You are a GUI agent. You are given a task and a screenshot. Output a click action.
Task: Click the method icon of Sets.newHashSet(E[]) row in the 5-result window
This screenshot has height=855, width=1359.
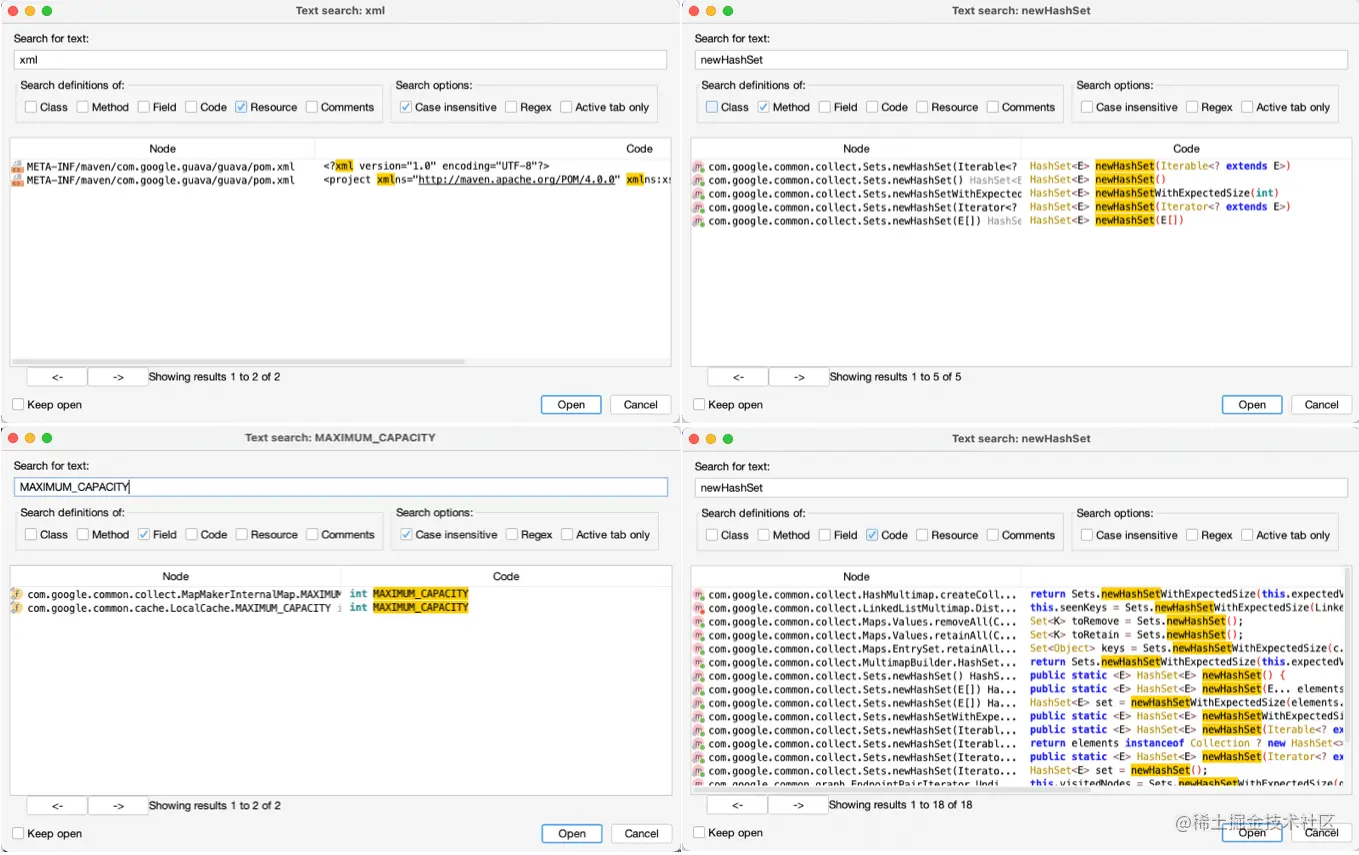coord(699,221)
